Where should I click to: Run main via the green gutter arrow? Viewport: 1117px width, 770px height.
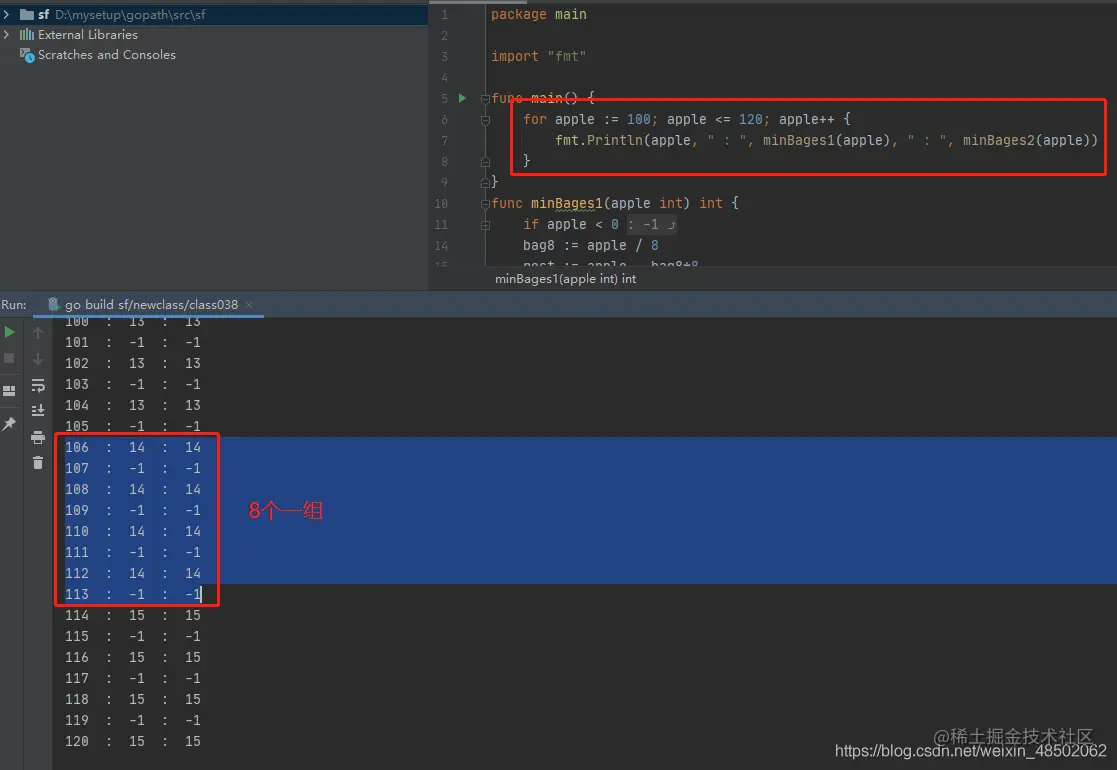tap(462, 98)
